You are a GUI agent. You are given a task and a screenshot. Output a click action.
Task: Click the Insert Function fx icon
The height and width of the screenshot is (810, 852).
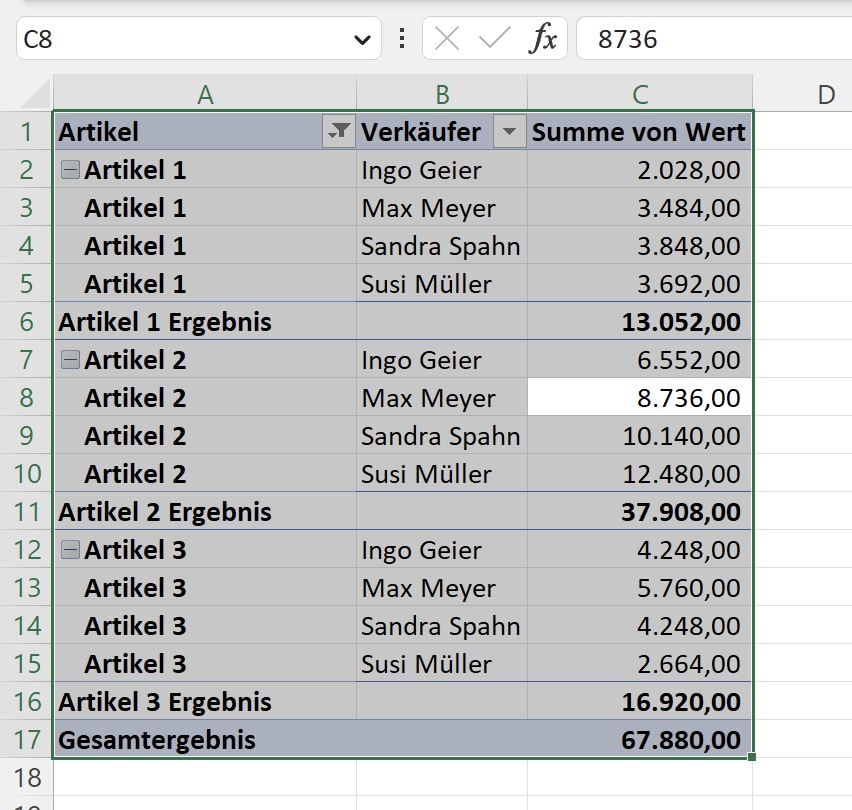pyautogui.click(x=543, y=39)
